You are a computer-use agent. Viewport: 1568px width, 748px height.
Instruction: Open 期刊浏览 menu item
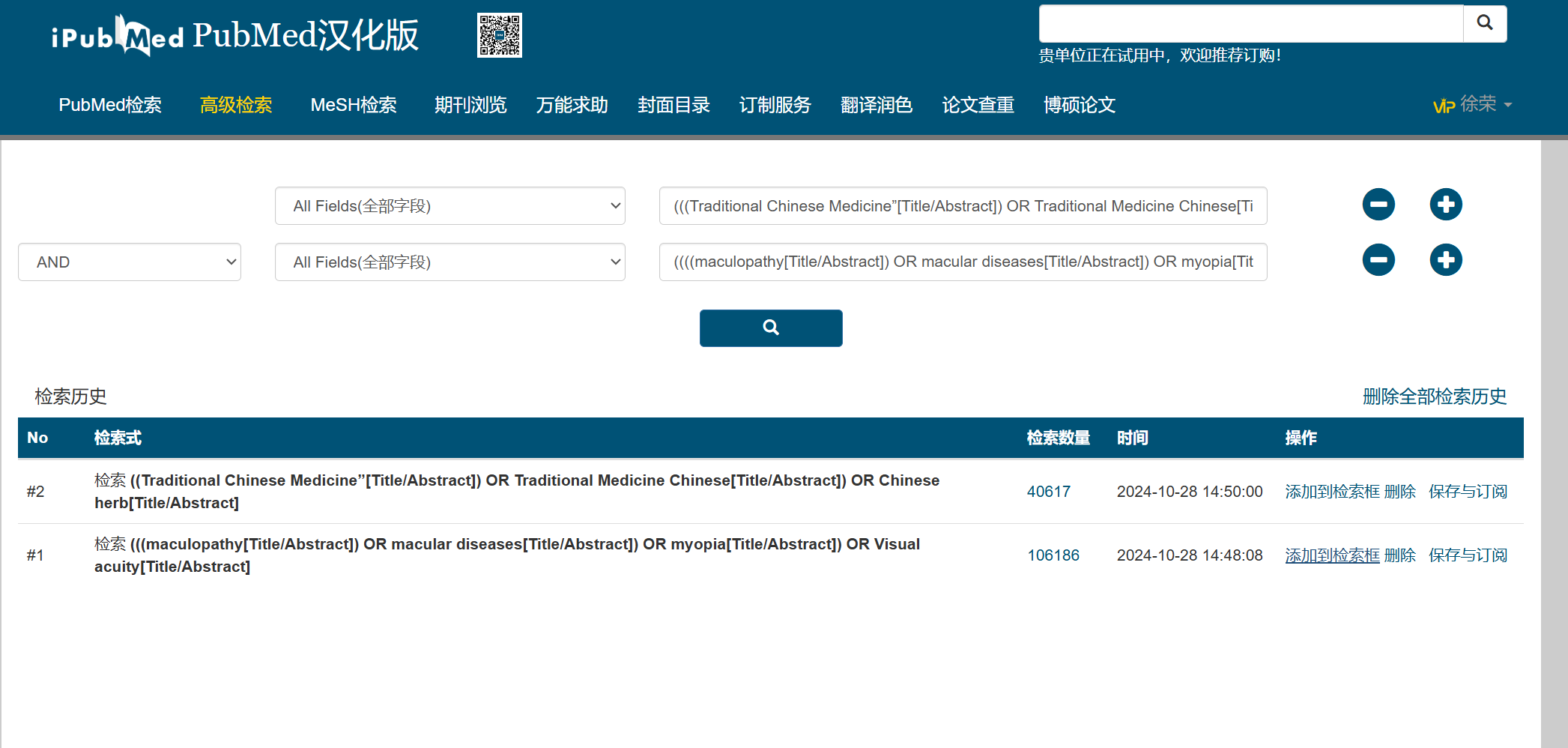click(470, 105)
